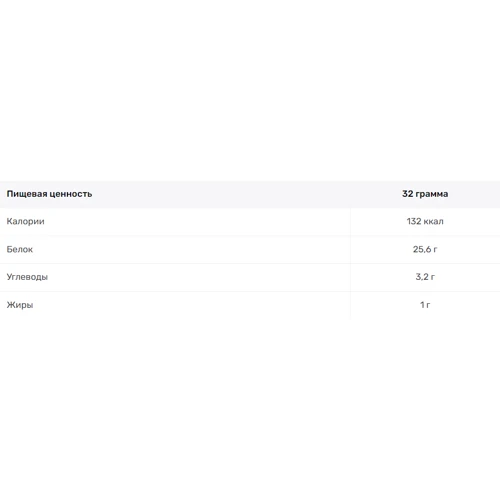The height and width of the screenshot is (500, 500).
Task: Select the '3,2 г' carbohydrates value
Action: 425,277
